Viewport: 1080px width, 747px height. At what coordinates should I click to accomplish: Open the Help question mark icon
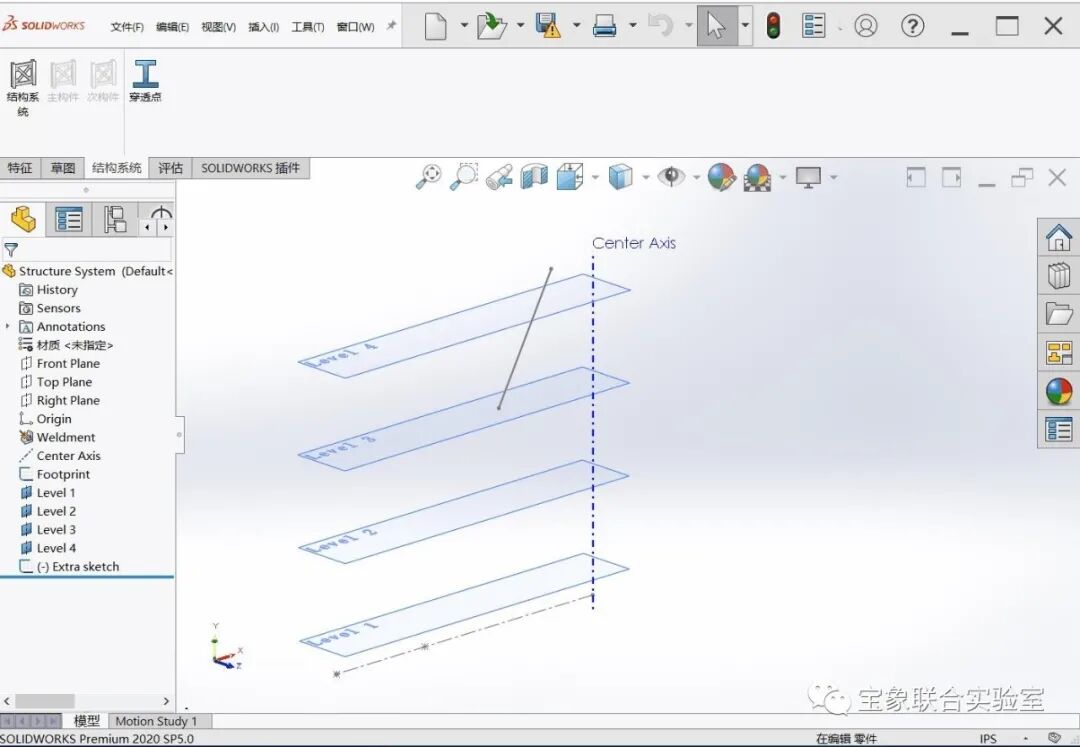pos(912,26)
